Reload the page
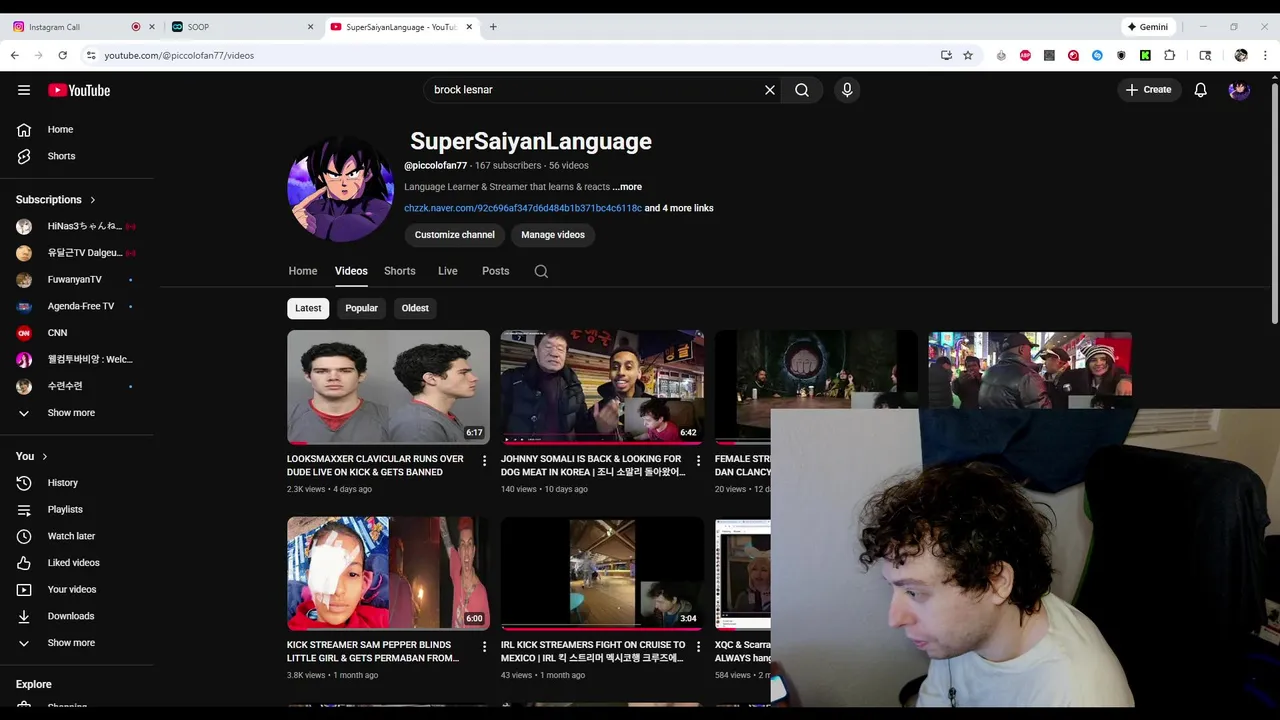The height and width of the screenshot is (720, 1280). tap(62, 55)
